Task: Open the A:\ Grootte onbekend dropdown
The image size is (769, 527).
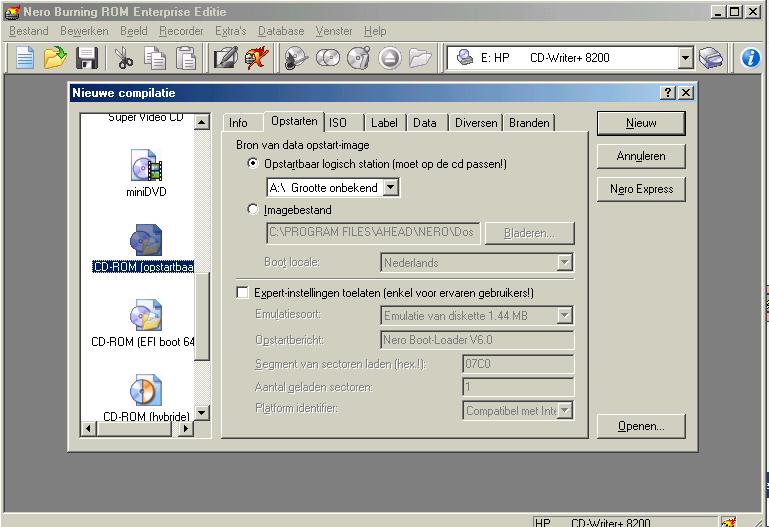Action: pyautogui.click(x=390, y=187)
